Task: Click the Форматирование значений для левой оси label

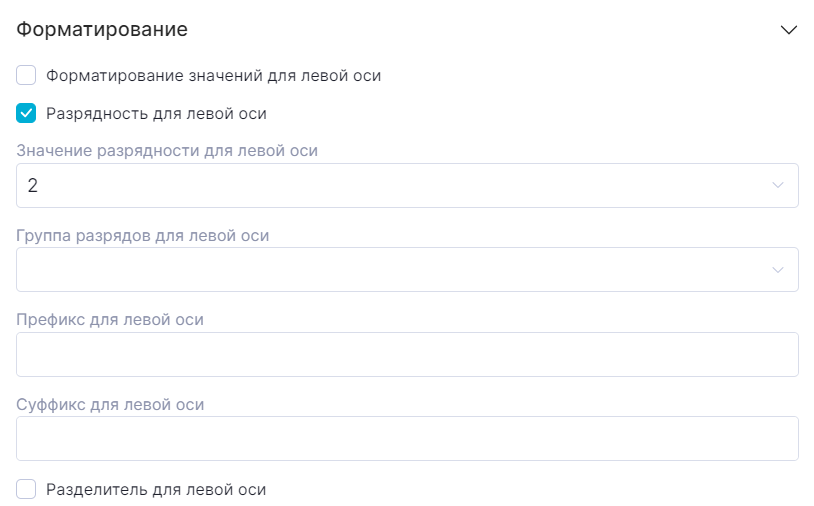Action: point(213,75)
